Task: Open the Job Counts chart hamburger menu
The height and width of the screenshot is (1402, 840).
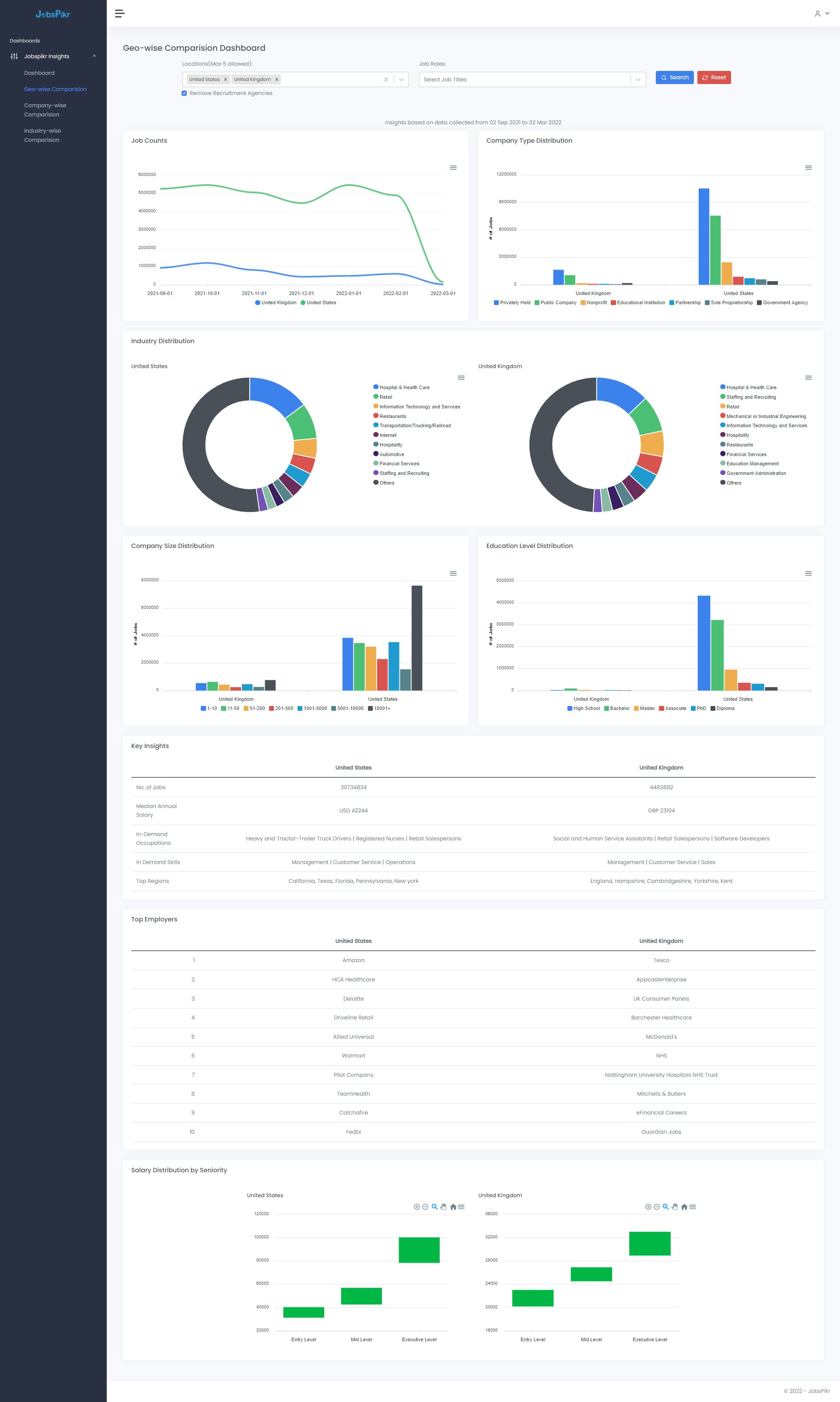Action: point(453,168)
